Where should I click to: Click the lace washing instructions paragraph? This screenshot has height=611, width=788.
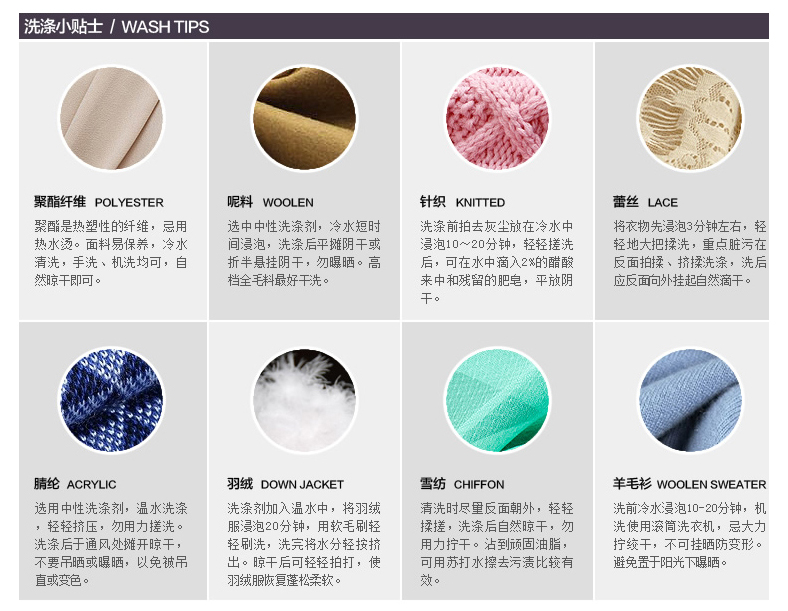pos(690,253)
